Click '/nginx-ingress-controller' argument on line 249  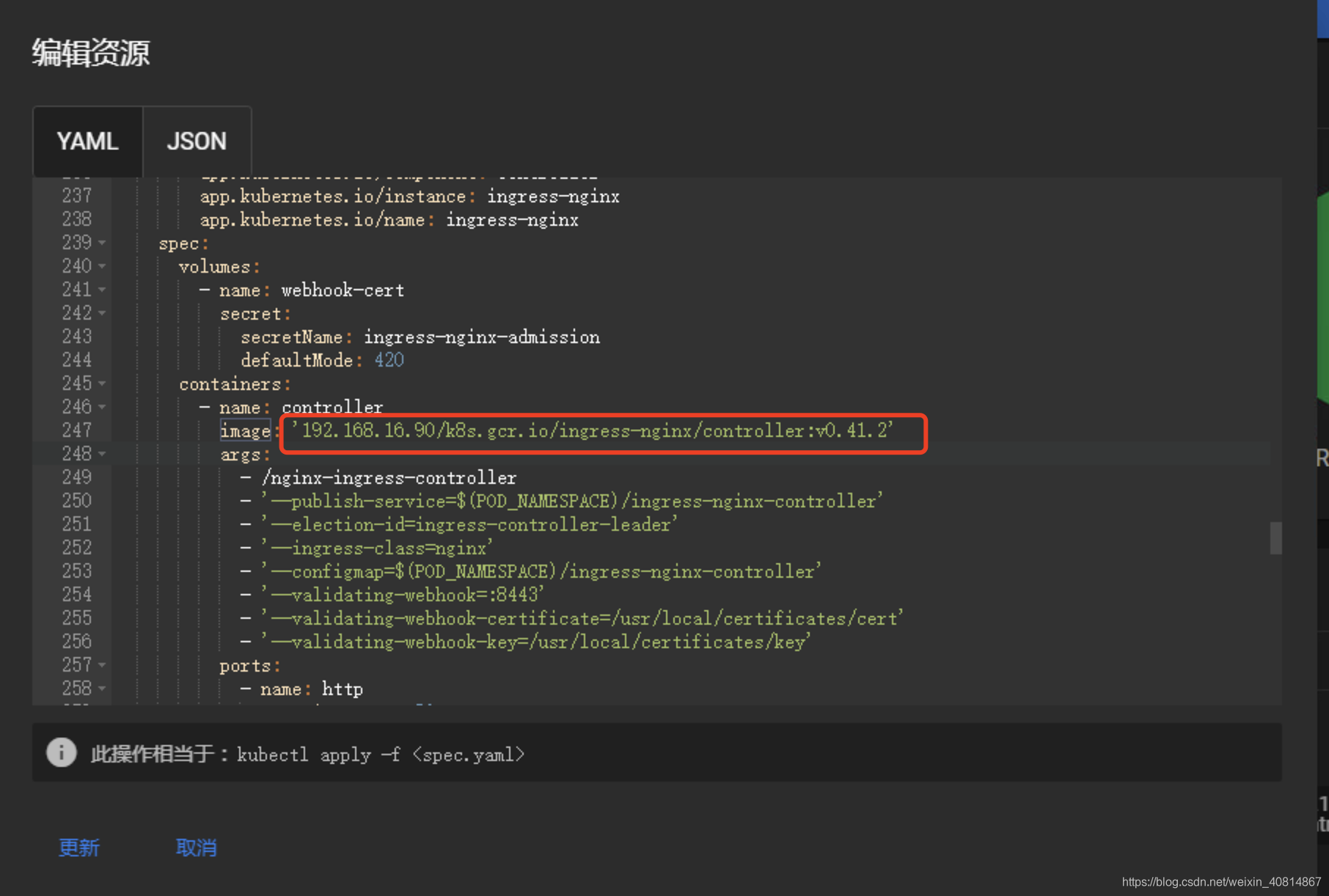click(389, 477)
